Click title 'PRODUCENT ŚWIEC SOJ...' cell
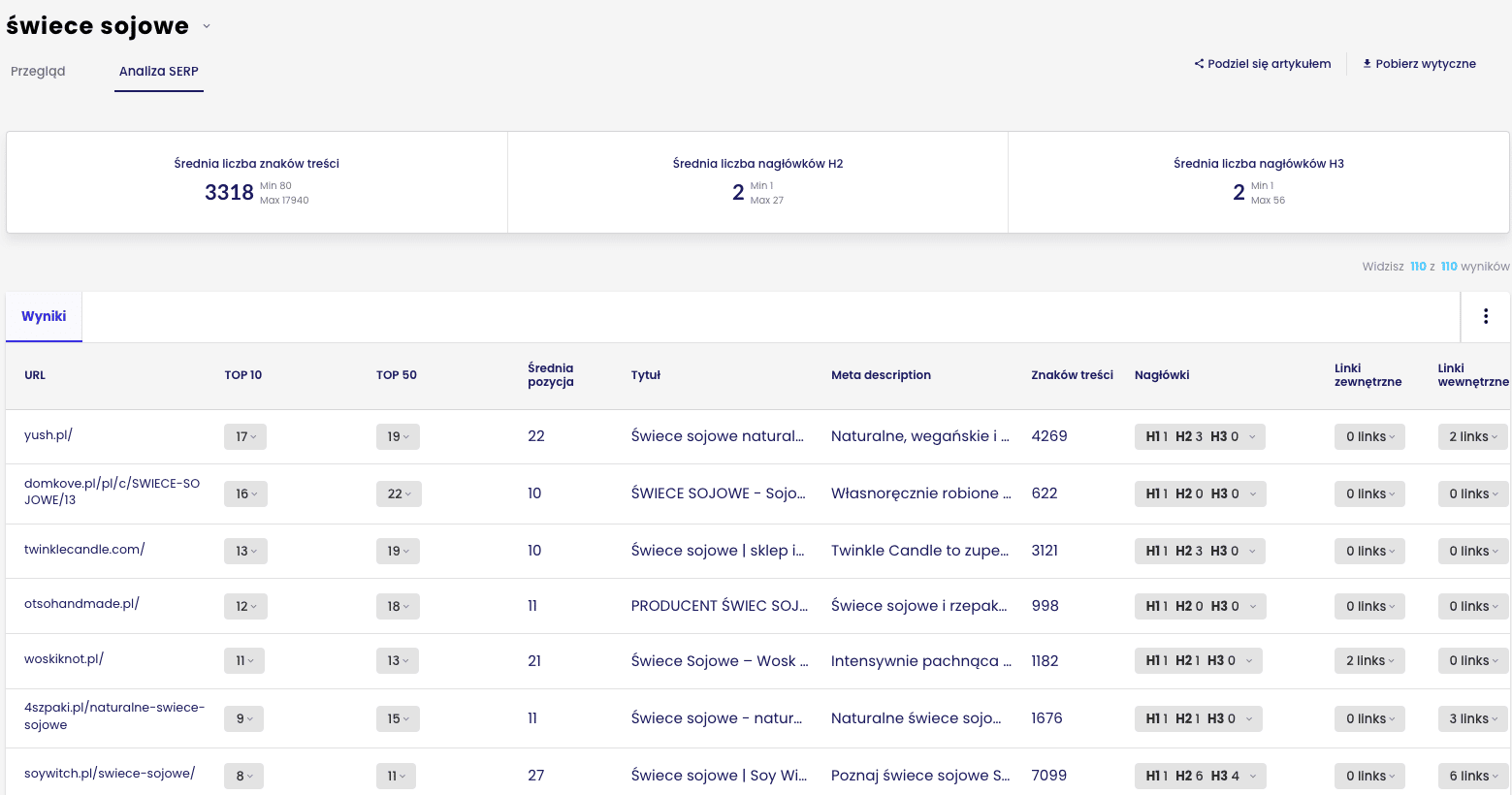The width and height of the screenshot is (1512, 795). (x=720, y=606)
